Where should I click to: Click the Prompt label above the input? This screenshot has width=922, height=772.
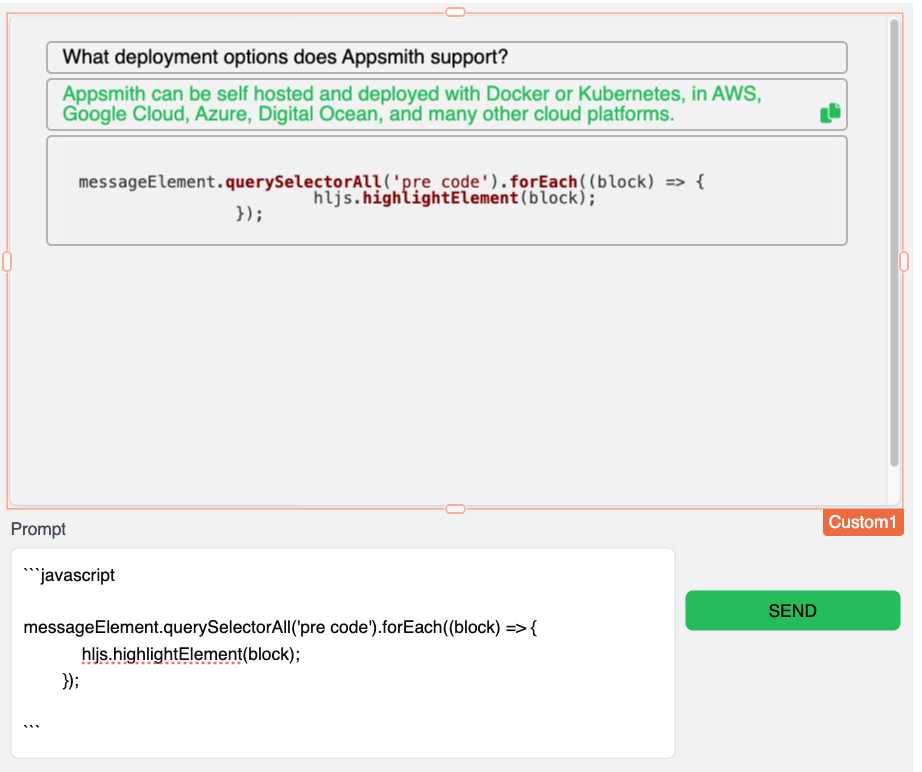(x=38, y=529)
